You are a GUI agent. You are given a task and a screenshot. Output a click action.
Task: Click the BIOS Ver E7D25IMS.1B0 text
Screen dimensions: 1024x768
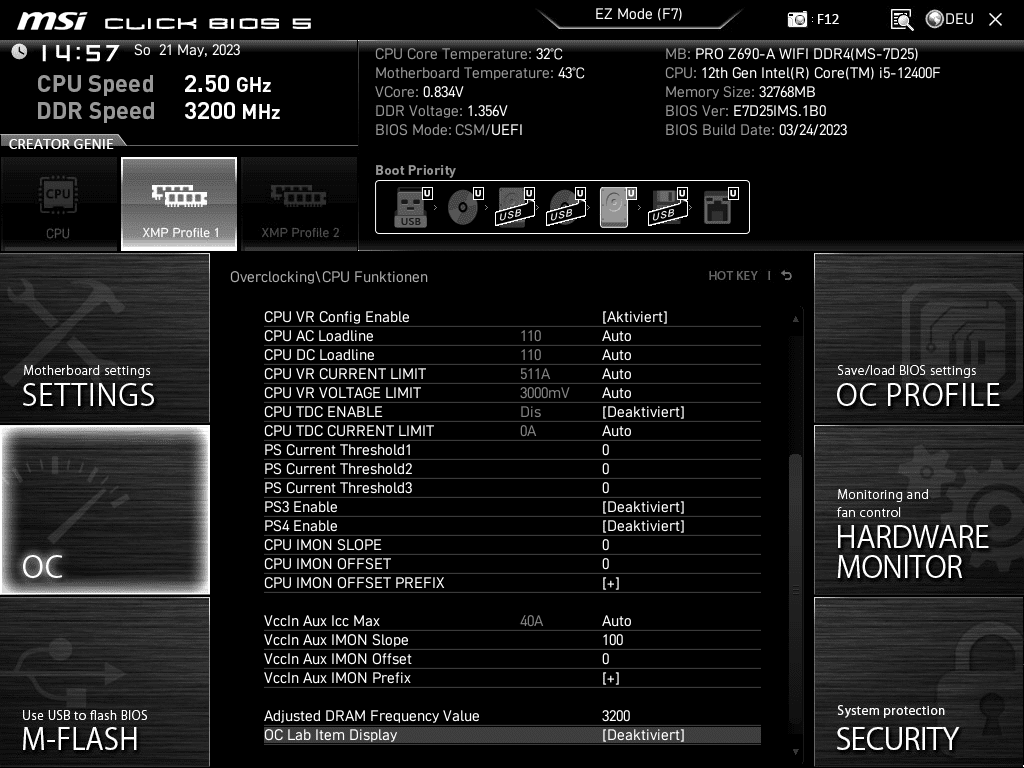coord(746,111)
